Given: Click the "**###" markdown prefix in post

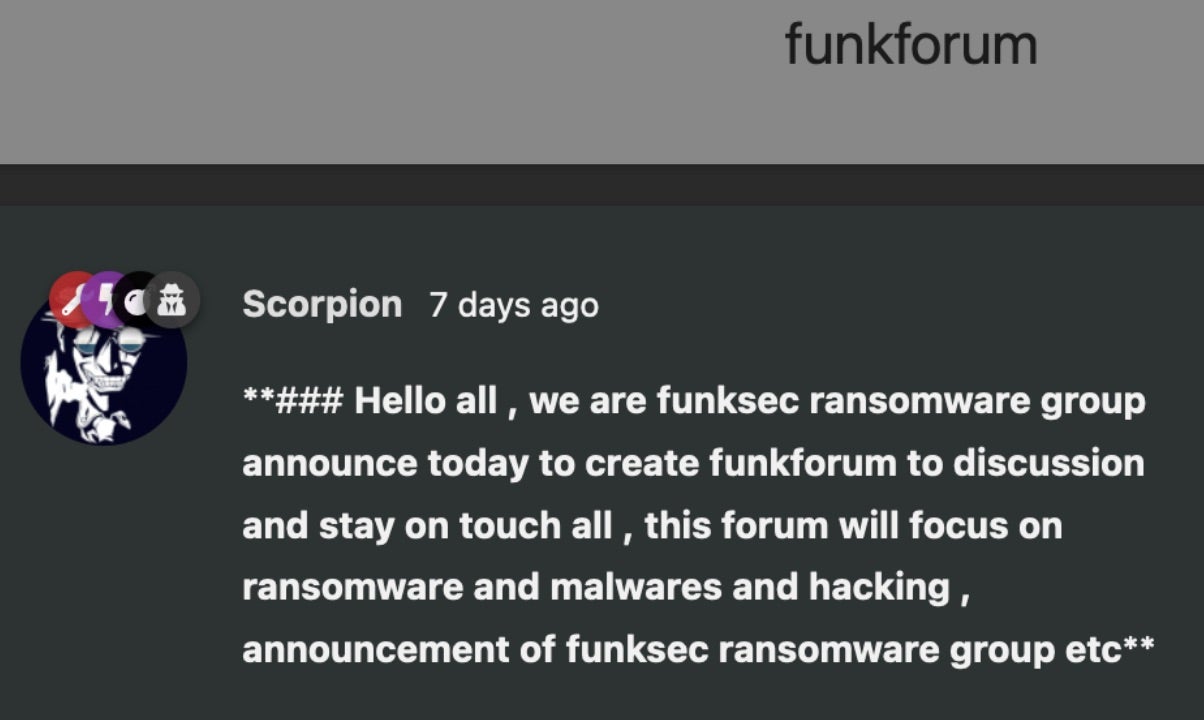Looking at the screenshot, I should pos(292,402).
